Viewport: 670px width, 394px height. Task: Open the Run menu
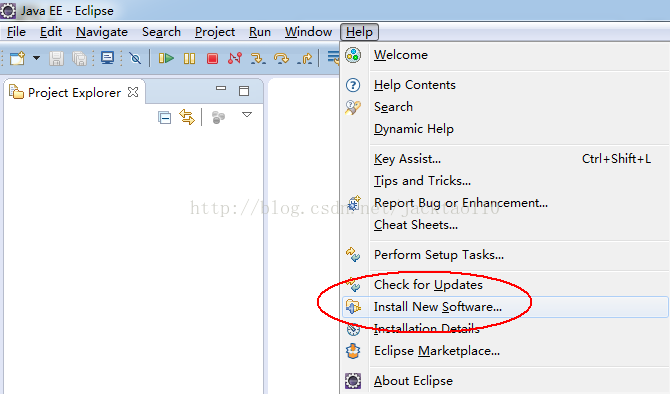(x=260, y=32)
